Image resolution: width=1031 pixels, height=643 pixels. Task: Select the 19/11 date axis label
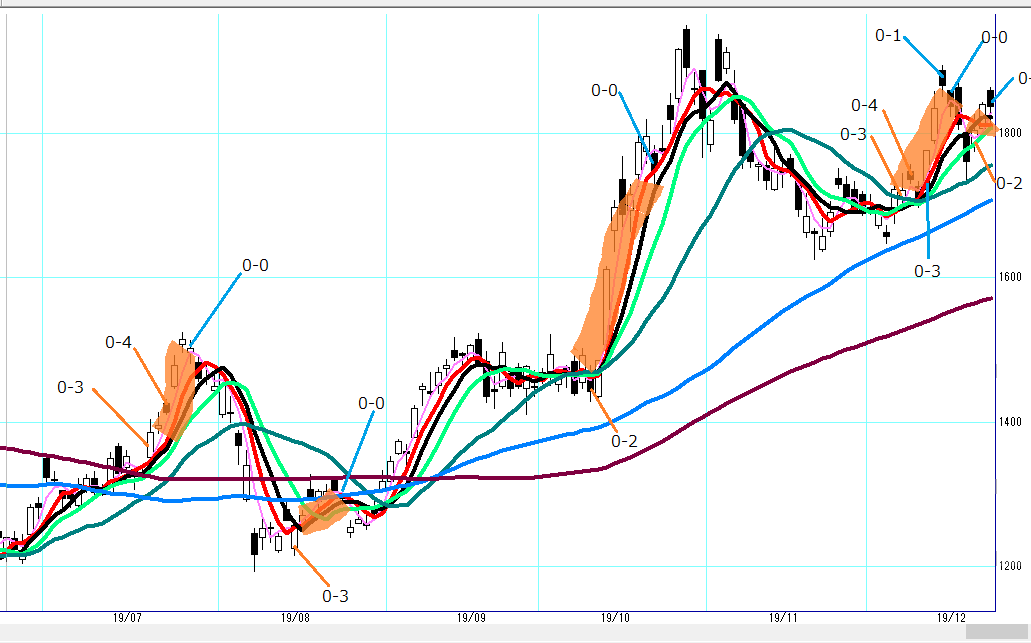point(783,617)
